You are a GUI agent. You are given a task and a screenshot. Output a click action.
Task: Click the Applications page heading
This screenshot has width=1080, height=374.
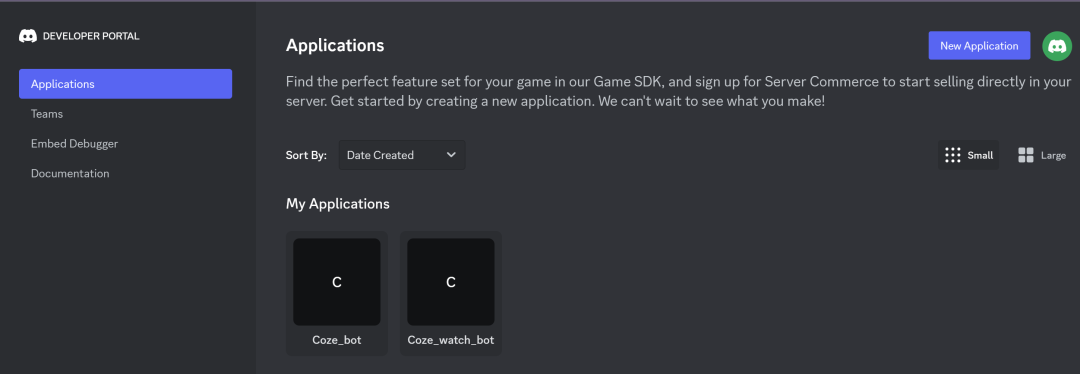point(335,45)
